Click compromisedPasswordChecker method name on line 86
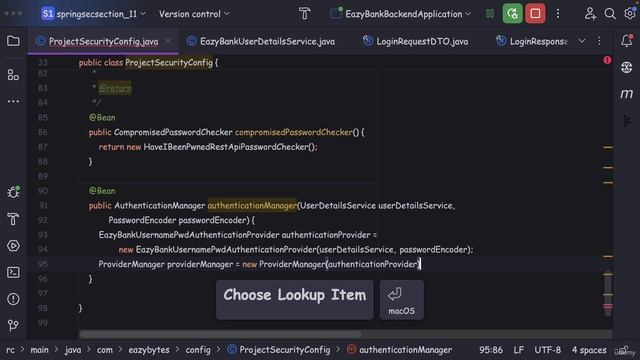 click(293, 132)
